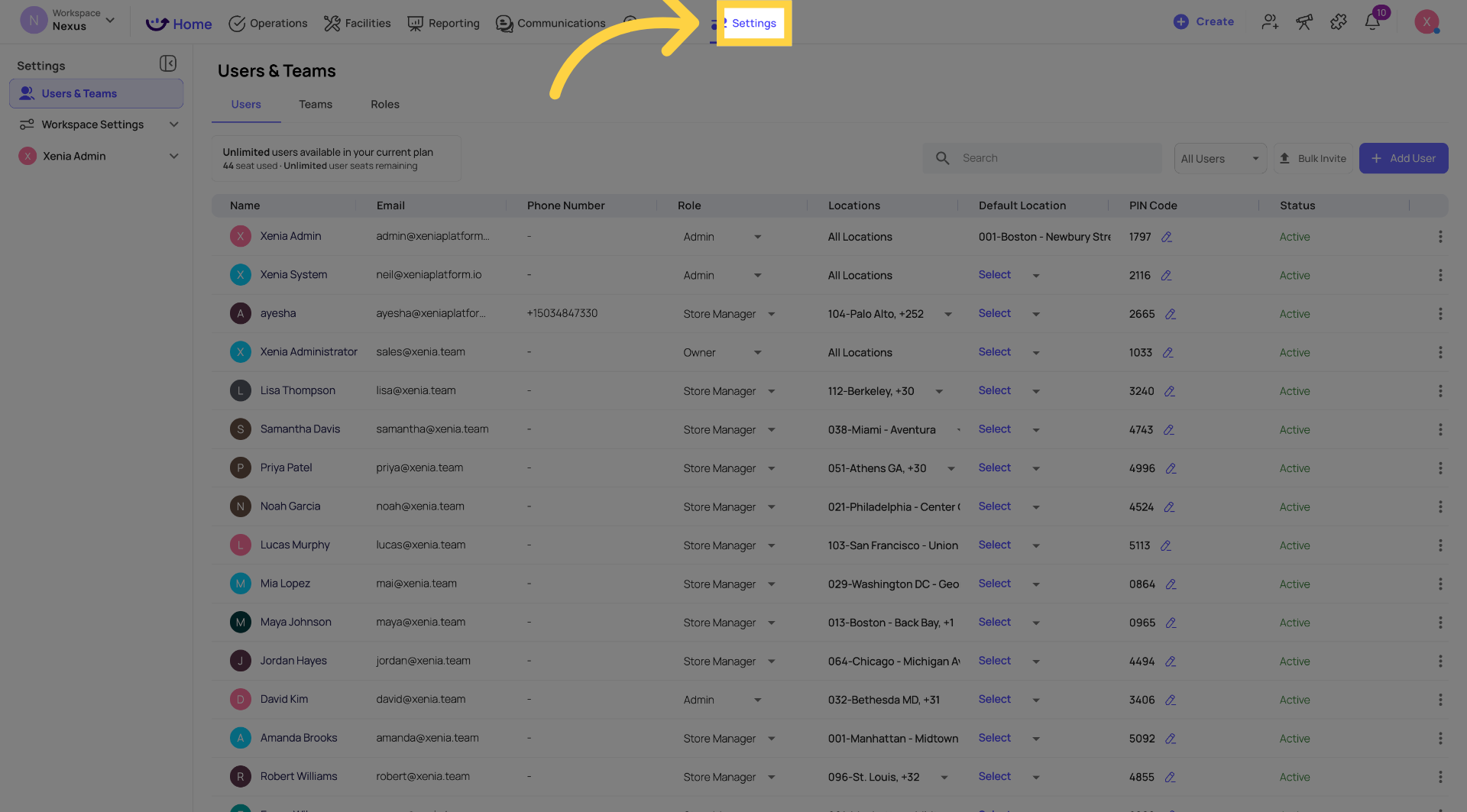Open the user profile avatar menu
Image resolution: width=1467 pixels, height=812 pixels.
click(1427, 21)
